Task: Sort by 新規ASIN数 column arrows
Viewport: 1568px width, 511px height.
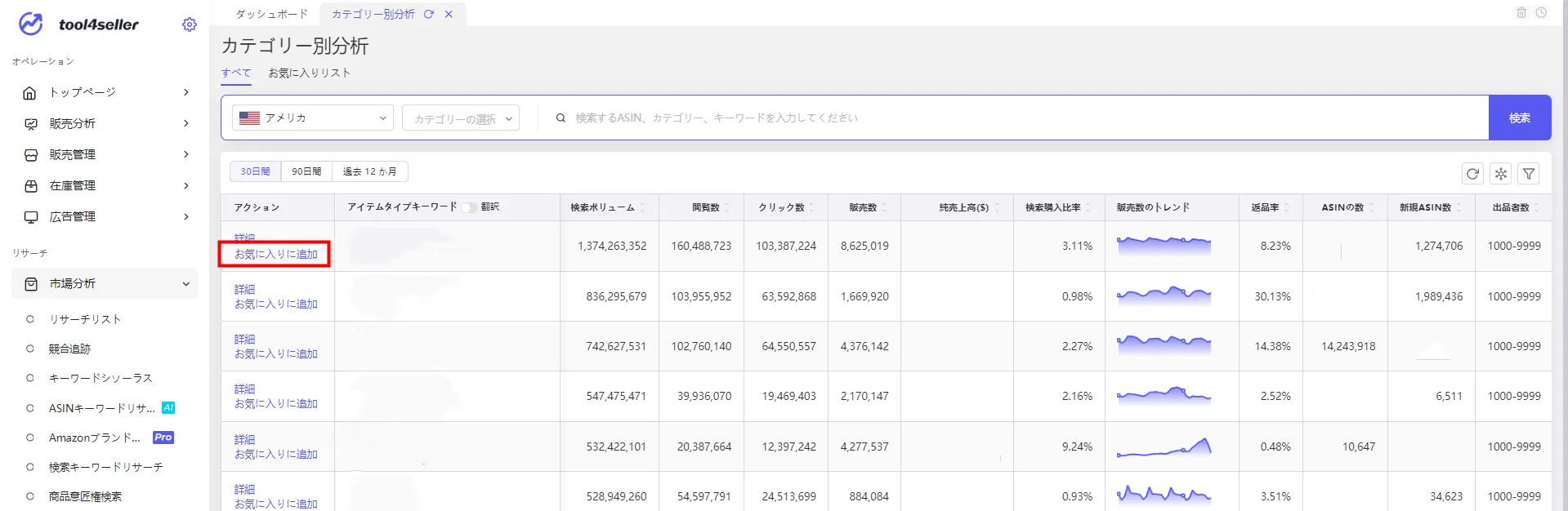Action: pos(1459,207)
